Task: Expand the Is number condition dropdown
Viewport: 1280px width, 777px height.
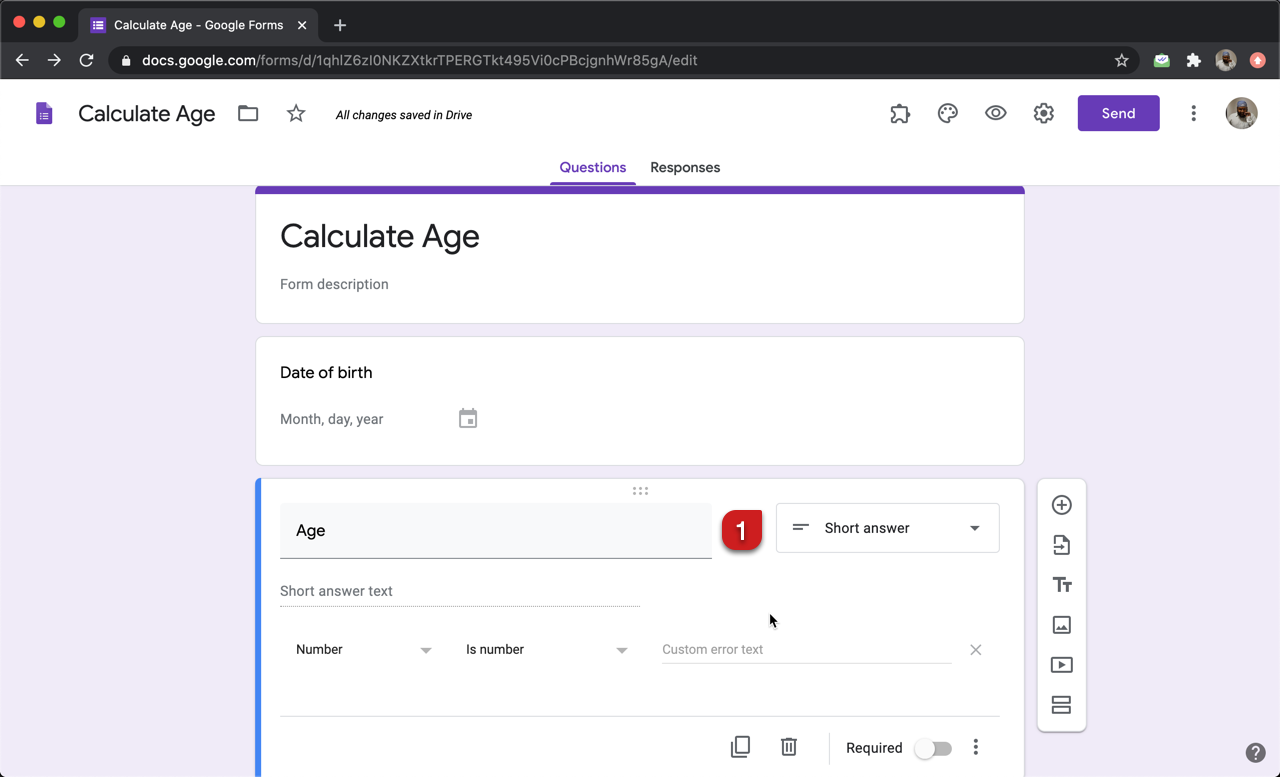Action: pyautogui.click(x=546, y=650)
